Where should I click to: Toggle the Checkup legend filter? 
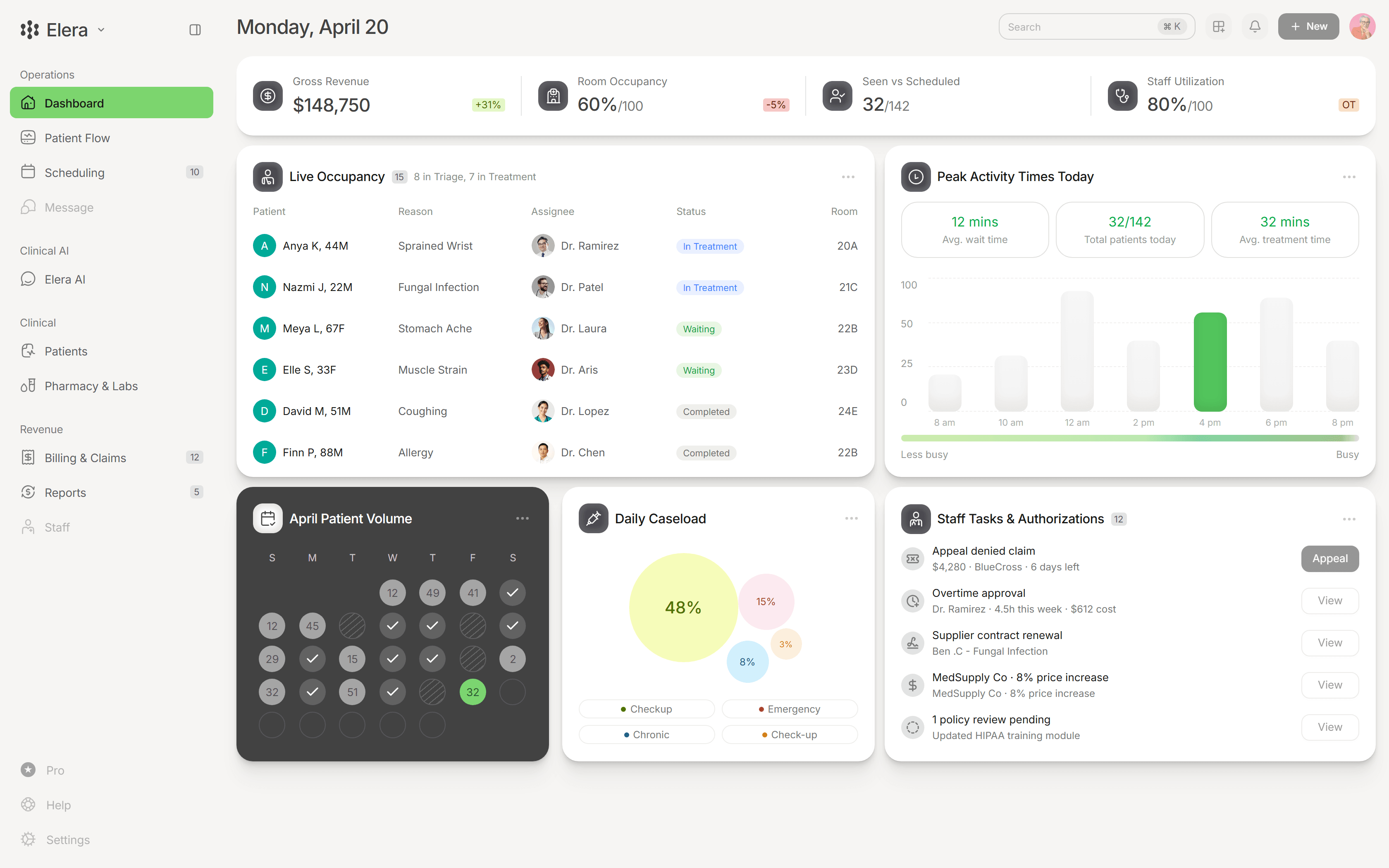point(646,709)
